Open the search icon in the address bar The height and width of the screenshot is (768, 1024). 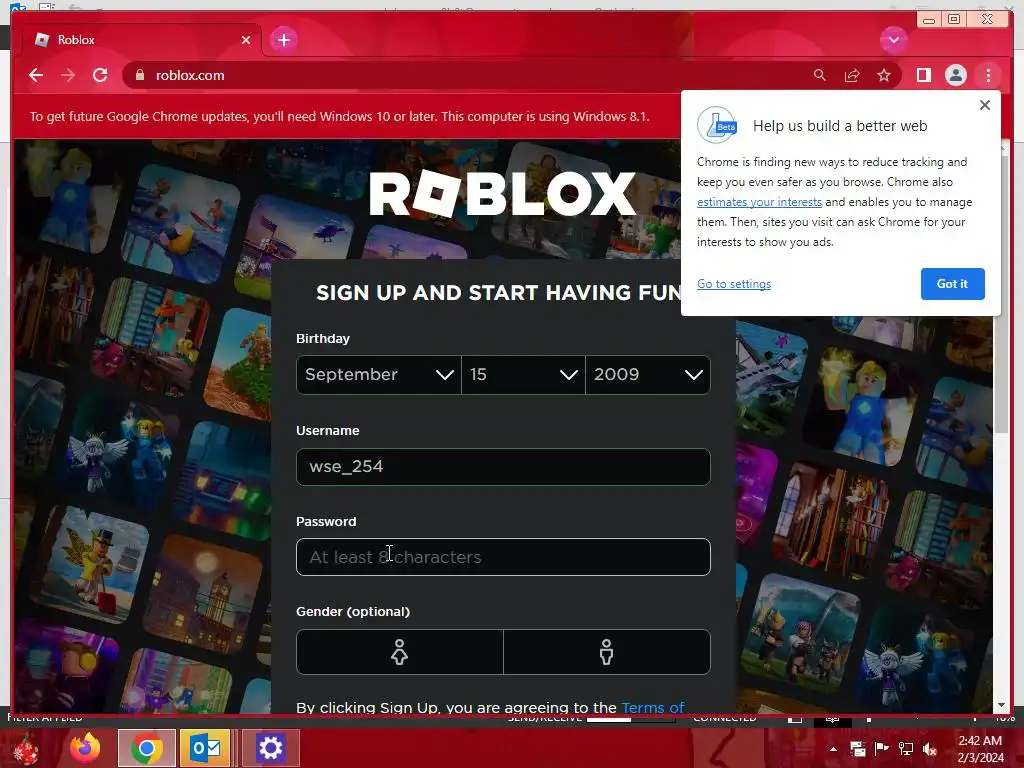click(x=820, y=75)
